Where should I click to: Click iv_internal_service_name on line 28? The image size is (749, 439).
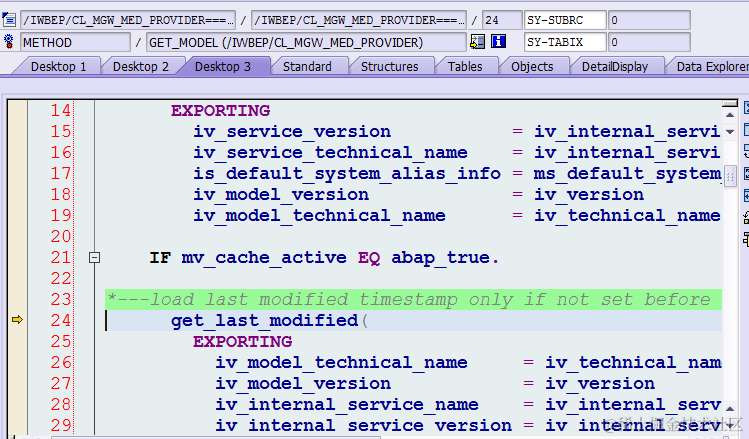pos(347,405)
